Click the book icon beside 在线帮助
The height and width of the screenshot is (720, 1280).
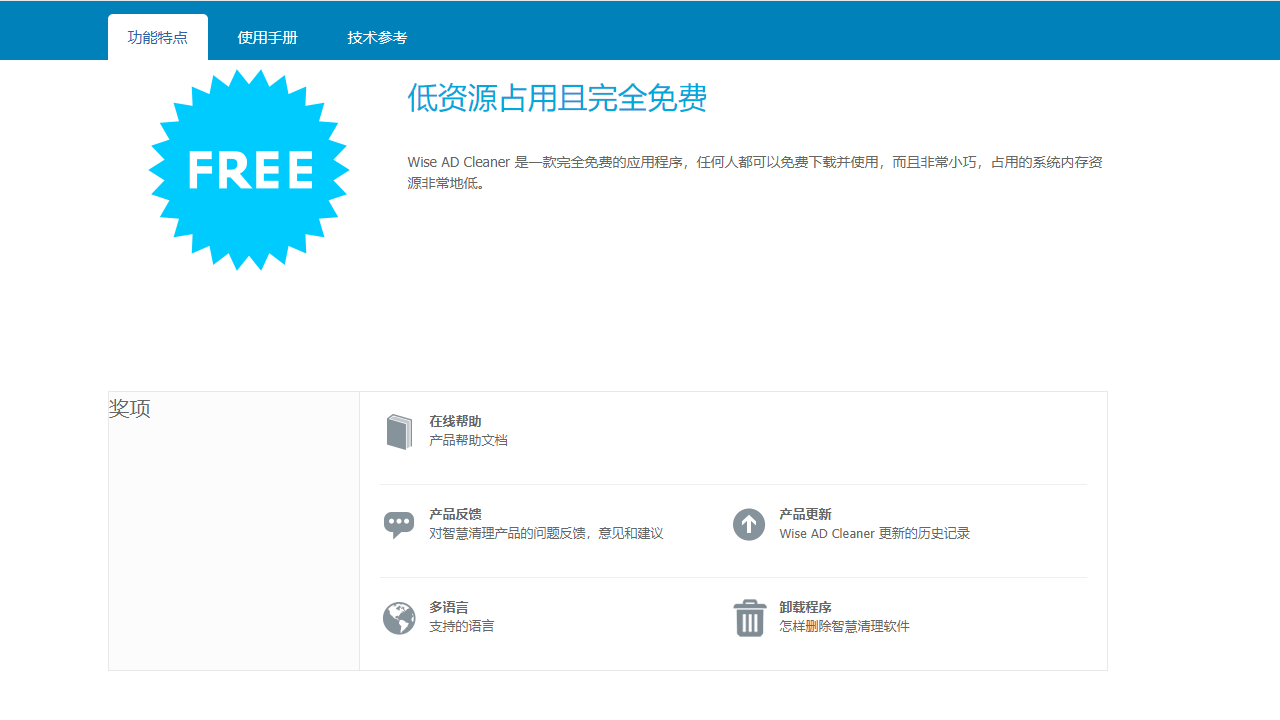coord(399,431)
